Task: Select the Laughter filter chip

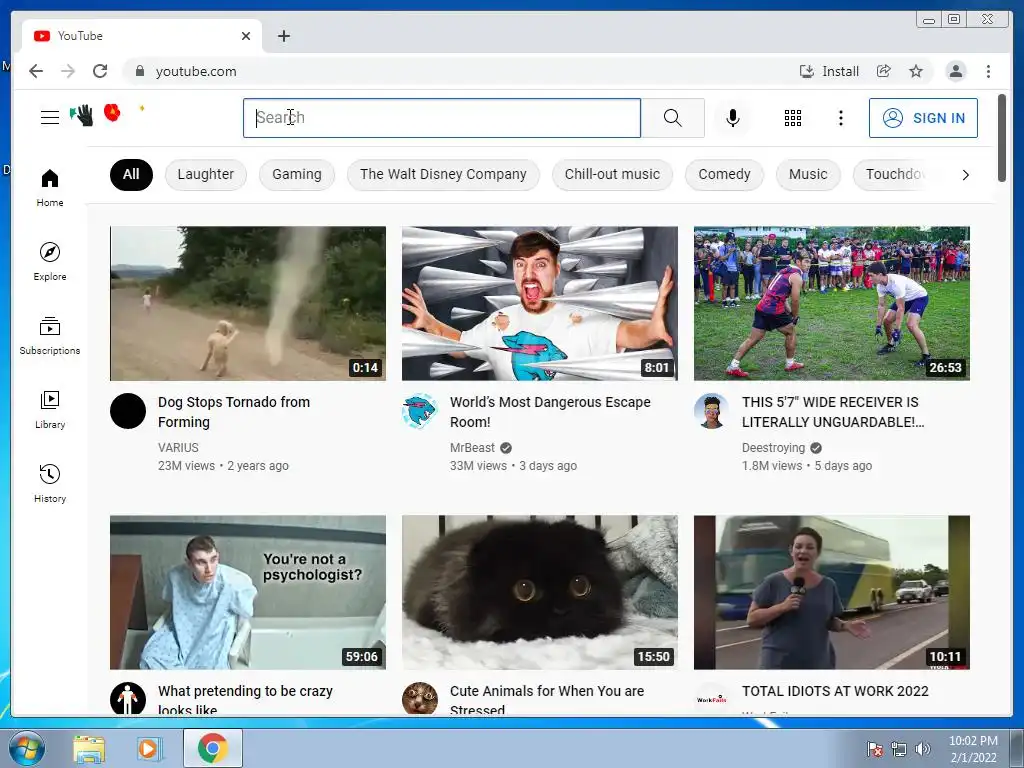Action: [206, 174]
